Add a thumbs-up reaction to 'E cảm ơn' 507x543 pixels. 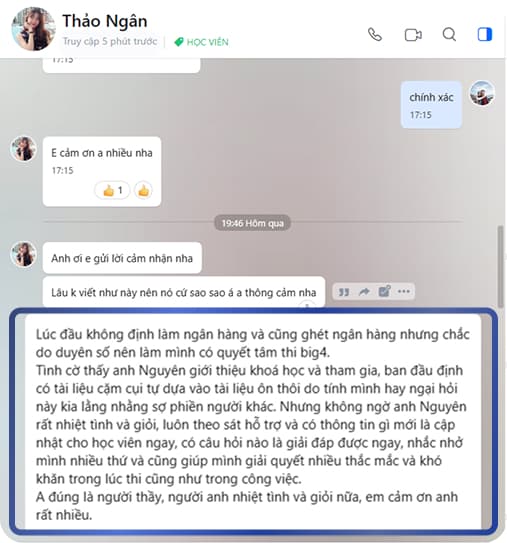click(143, 190)
